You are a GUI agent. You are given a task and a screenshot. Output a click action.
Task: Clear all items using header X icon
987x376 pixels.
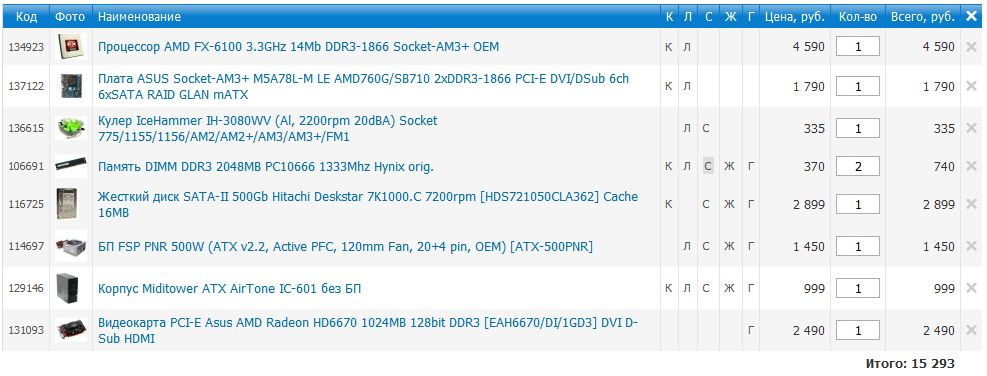pyautogui.click(x=971, y=16)
